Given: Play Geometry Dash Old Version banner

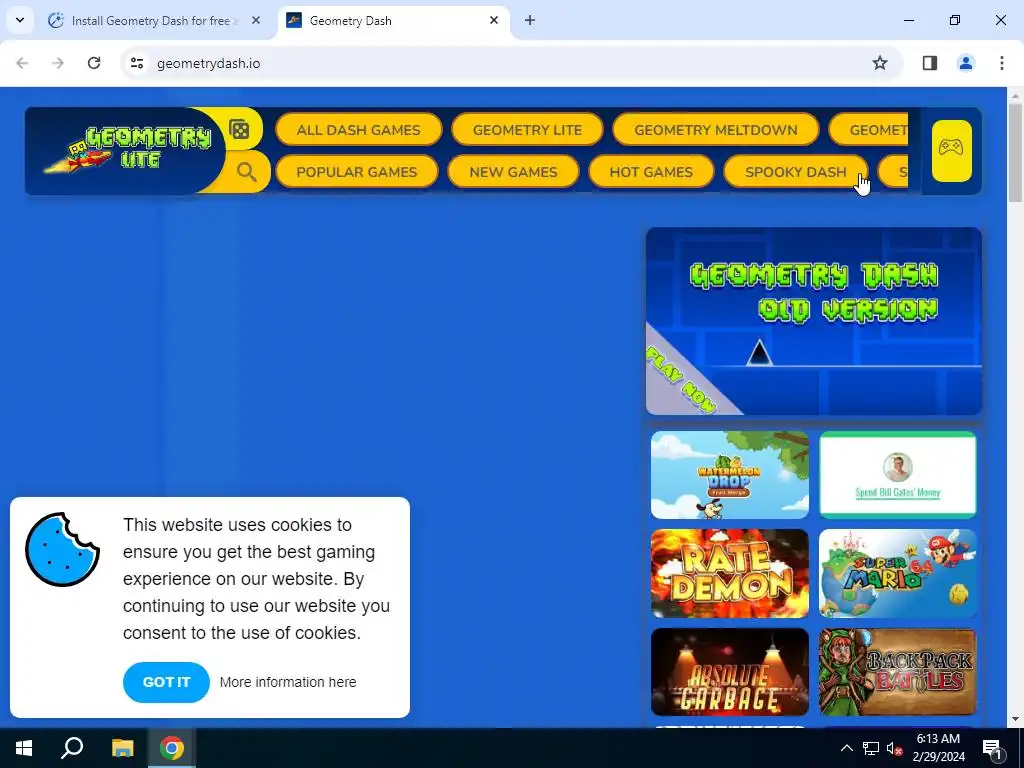Looking at the screenshot, I should [x=814, y=321].
